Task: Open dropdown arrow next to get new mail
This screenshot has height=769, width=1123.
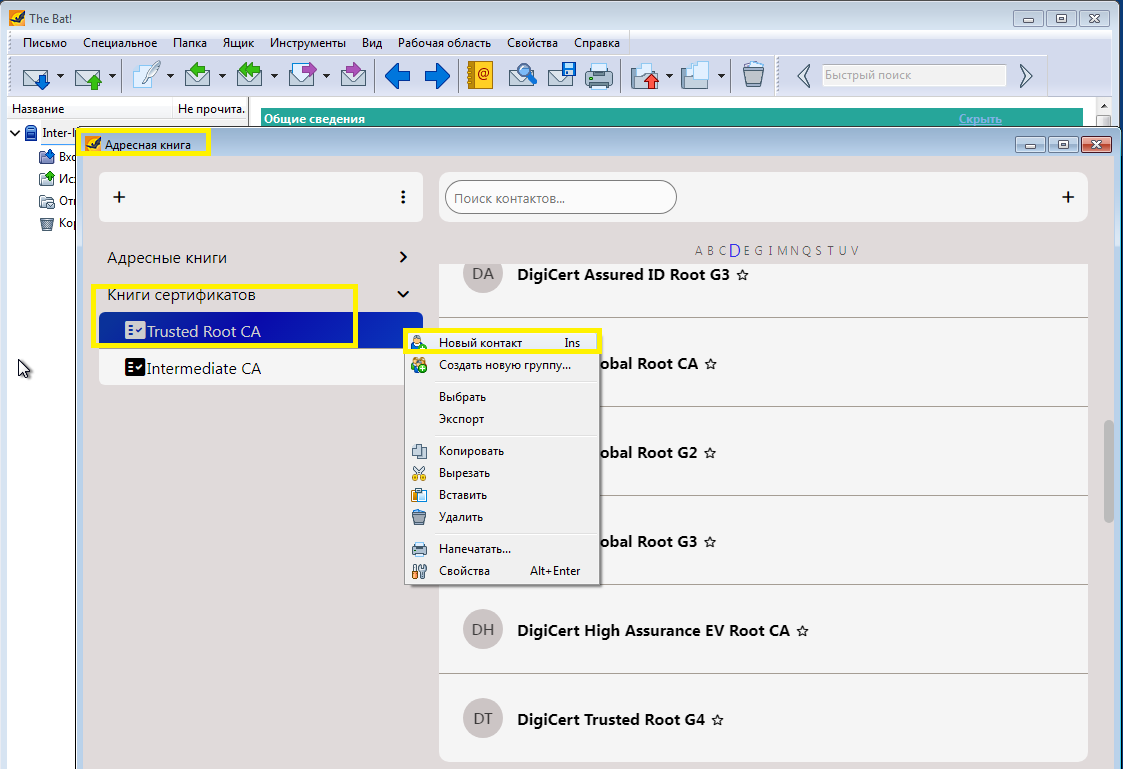Action: tap(61, 76)
